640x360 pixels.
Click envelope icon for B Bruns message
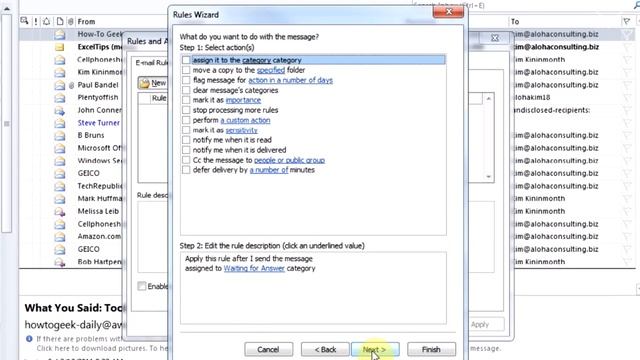click(60, 136)
